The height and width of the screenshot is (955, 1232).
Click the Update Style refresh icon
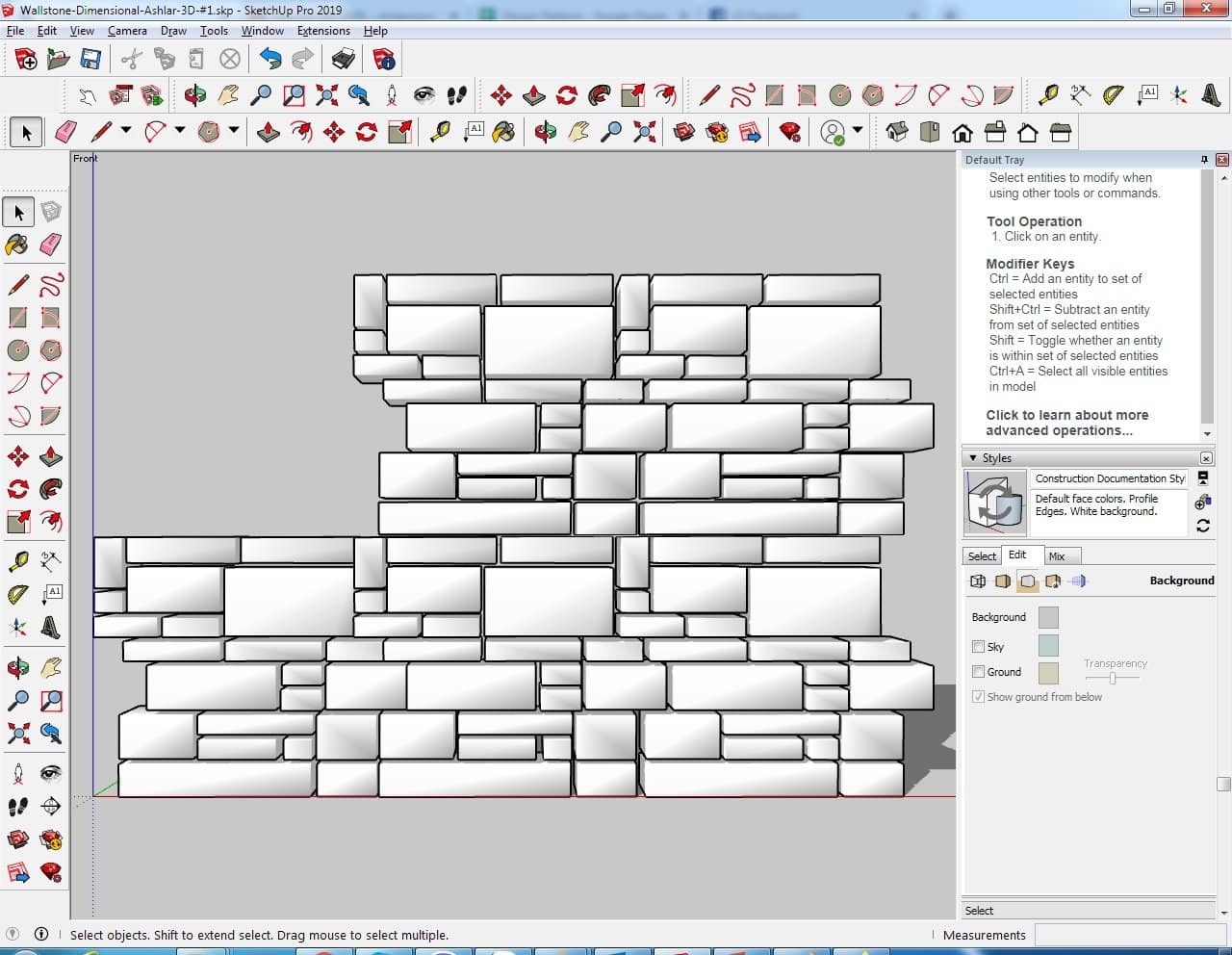coord(1203,526)
